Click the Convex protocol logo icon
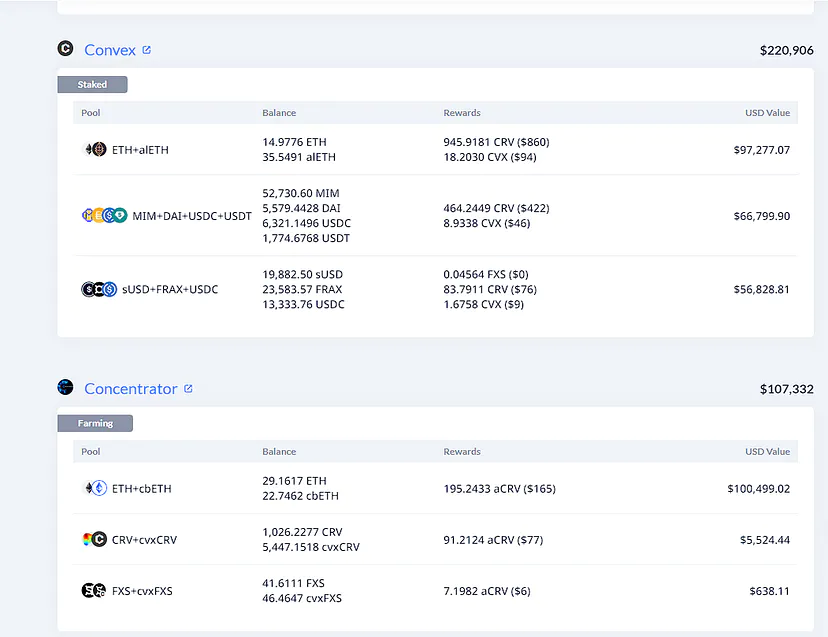The width and height of the screenshot is (828, 637). [66, 49]
